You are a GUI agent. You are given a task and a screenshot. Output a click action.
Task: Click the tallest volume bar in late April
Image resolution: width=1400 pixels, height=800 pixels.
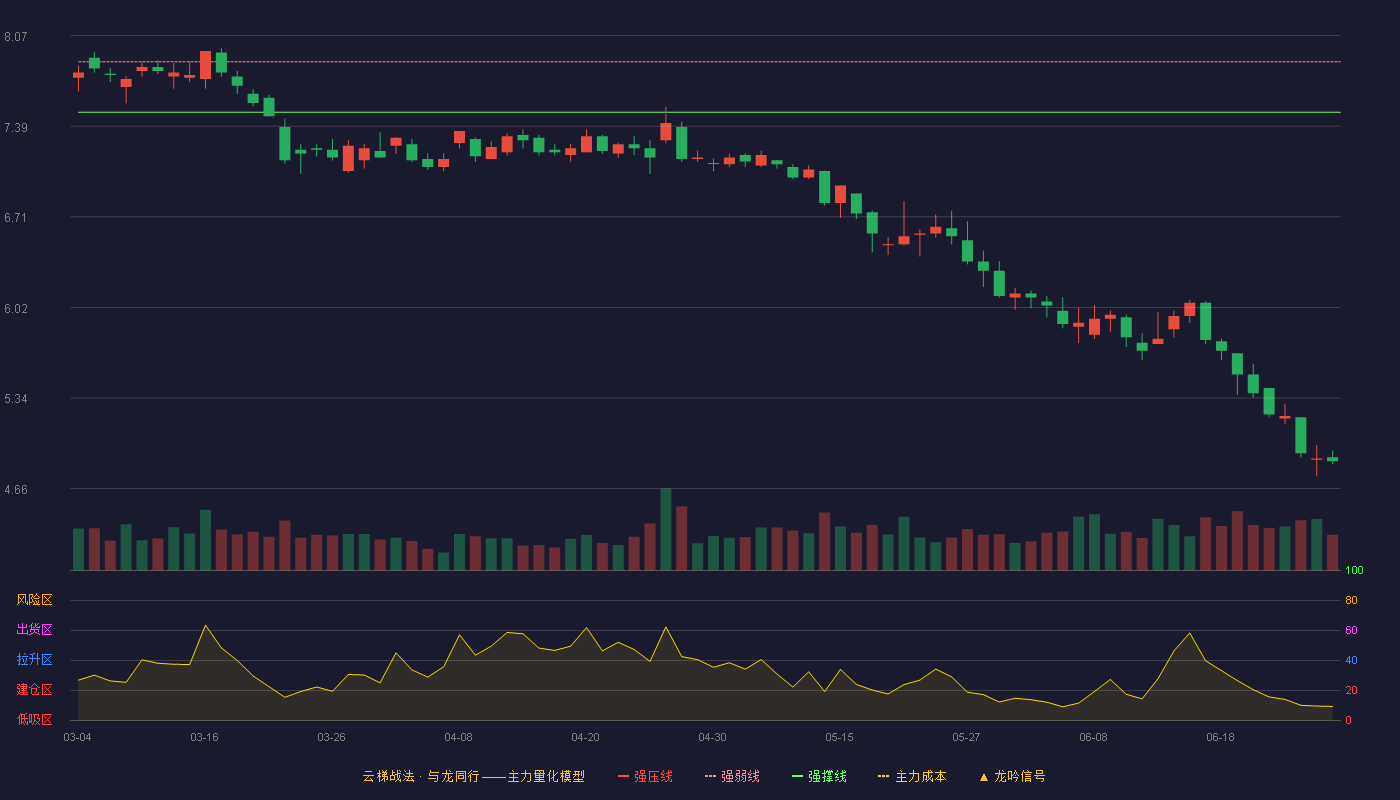pos(666,529)
